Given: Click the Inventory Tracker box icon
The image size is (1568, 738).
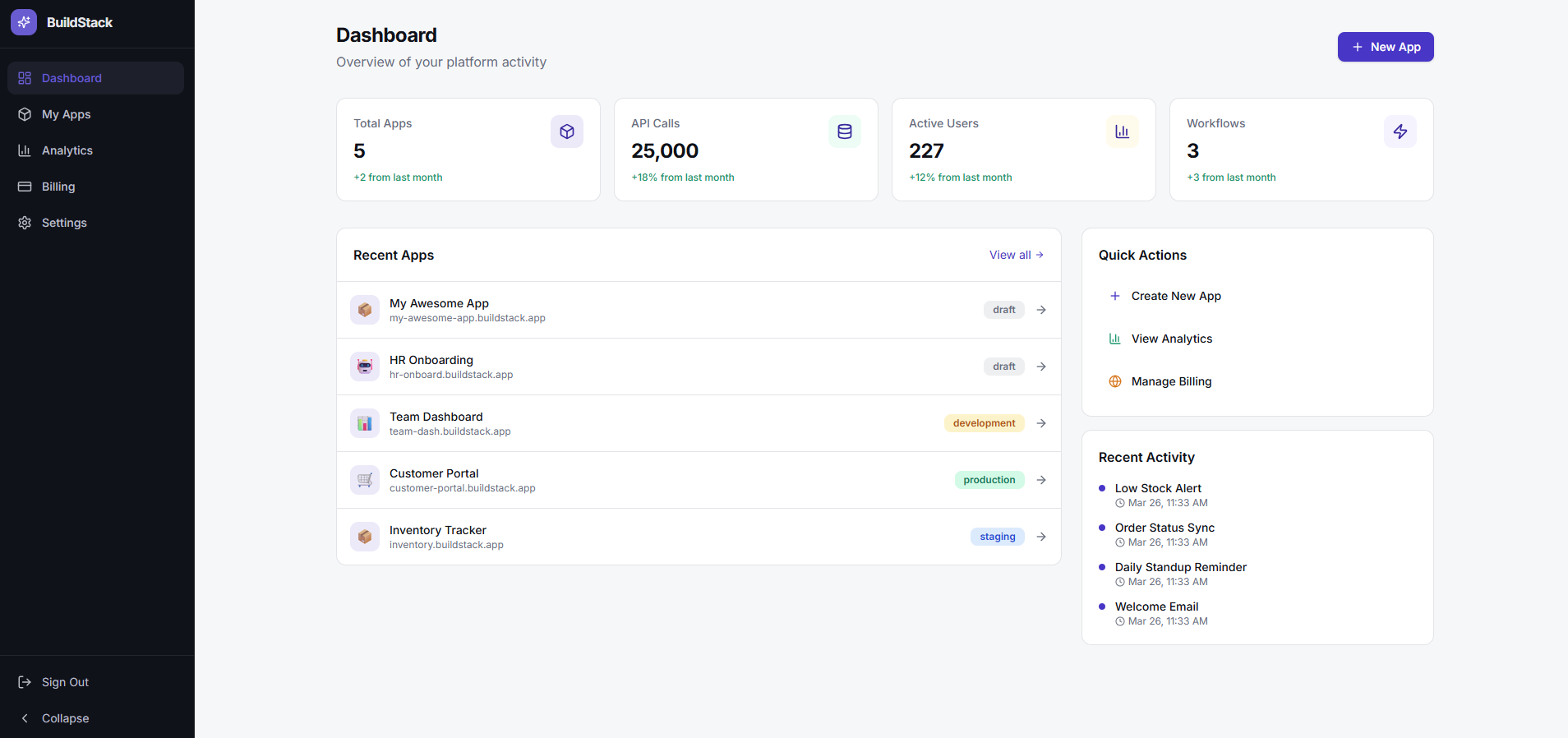Looking at the screenshot, I should (365, 537).
